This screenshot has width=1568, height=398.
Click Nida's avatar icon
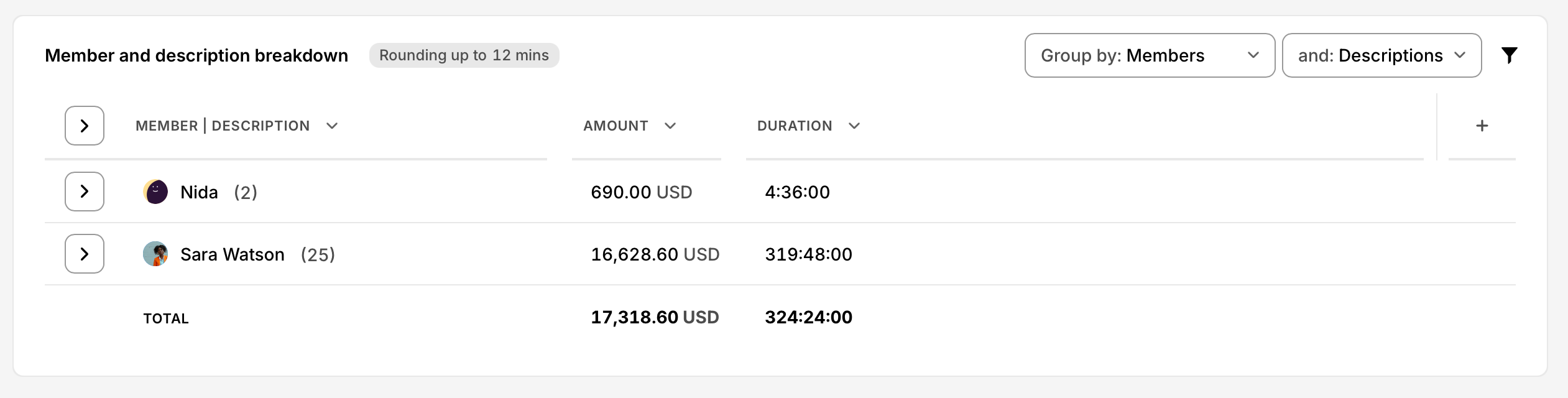pos(155,192)
